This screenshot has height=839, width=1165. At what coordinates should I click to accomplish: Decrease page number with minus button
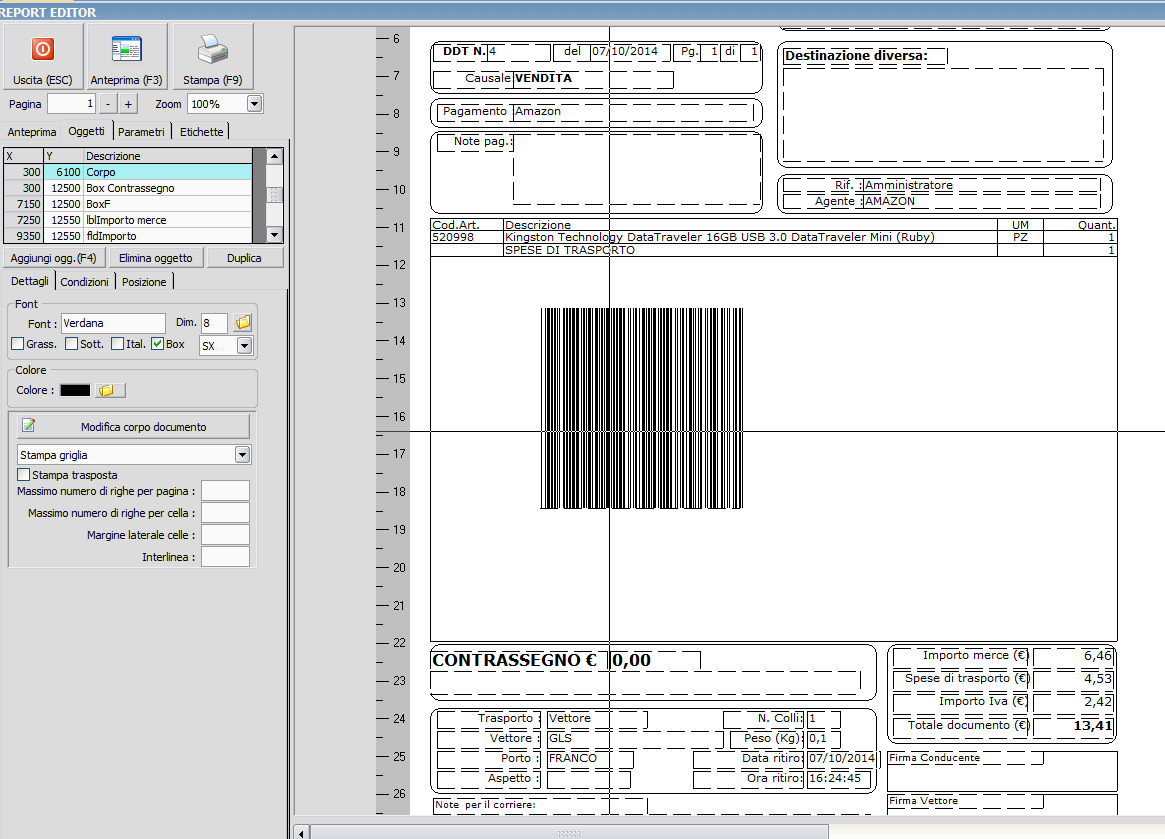tap(108, 104)
